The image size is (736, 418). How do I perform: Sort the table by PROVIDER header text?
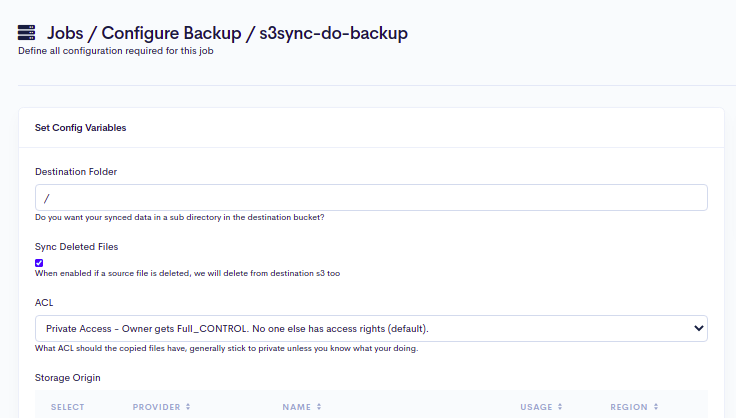click(156, 407)
